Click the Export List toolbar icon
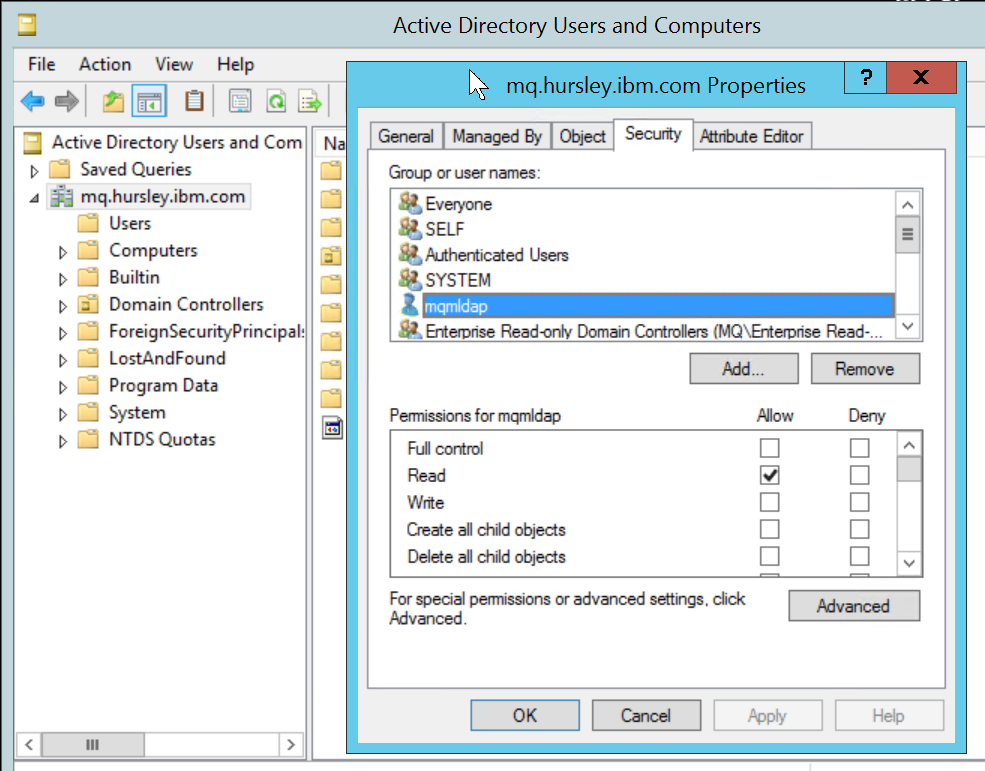 pos(310,101)
